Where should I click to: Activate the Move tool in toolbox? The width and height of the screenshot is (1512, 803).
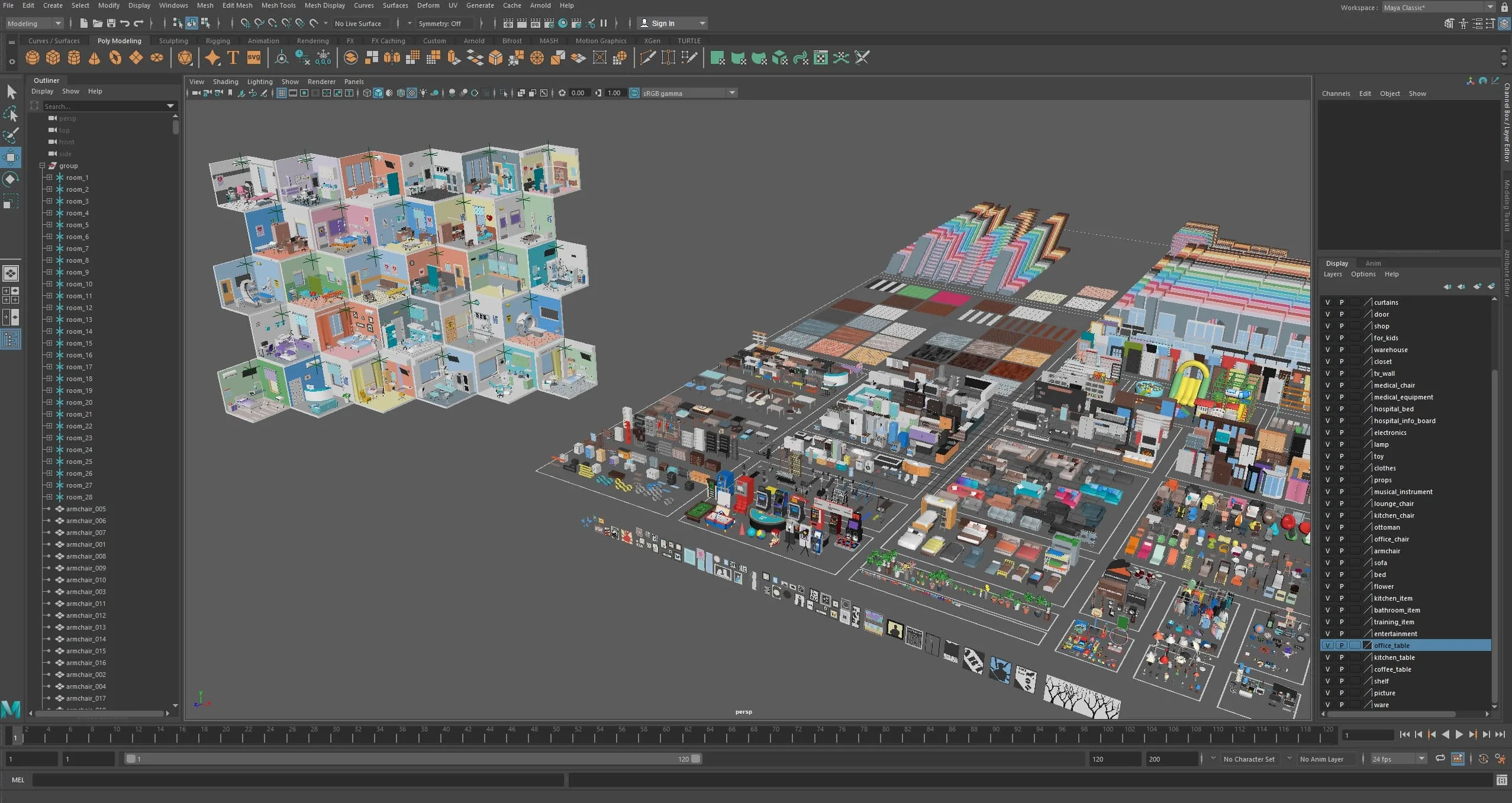[11, 157]
